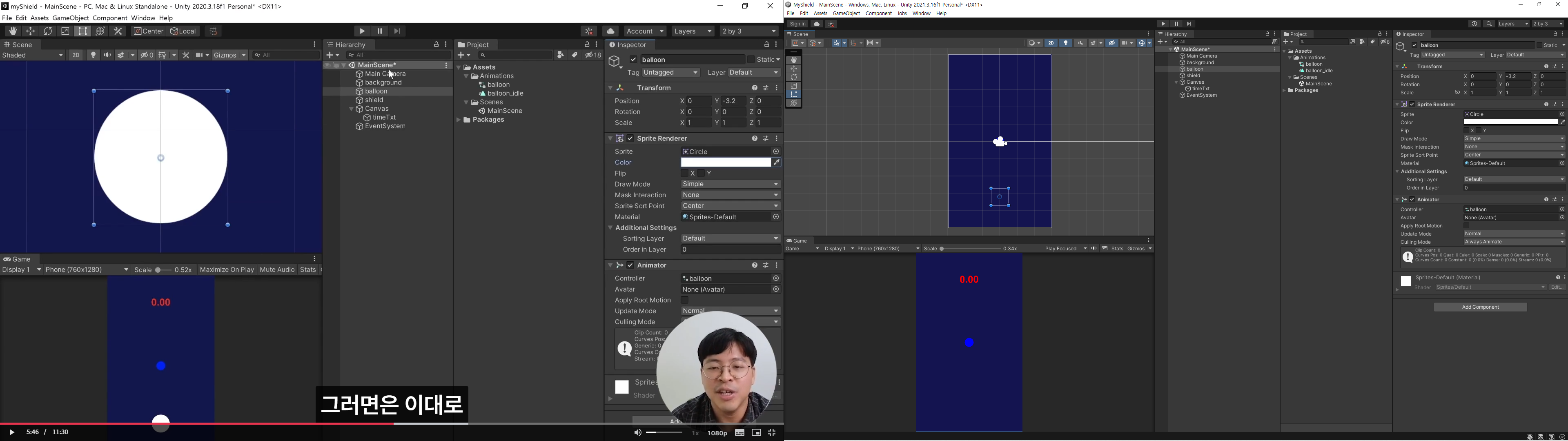Click the Step button in Unity 2021 toolbar

point(1189,24)
